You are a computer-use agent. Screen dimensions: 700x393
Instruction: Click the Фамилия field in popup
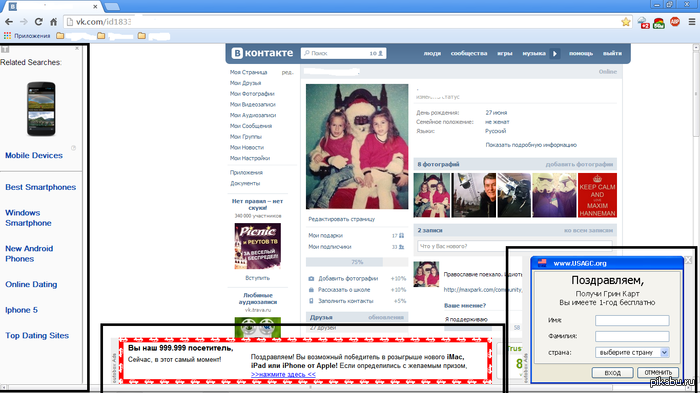(x=632, y=336)
